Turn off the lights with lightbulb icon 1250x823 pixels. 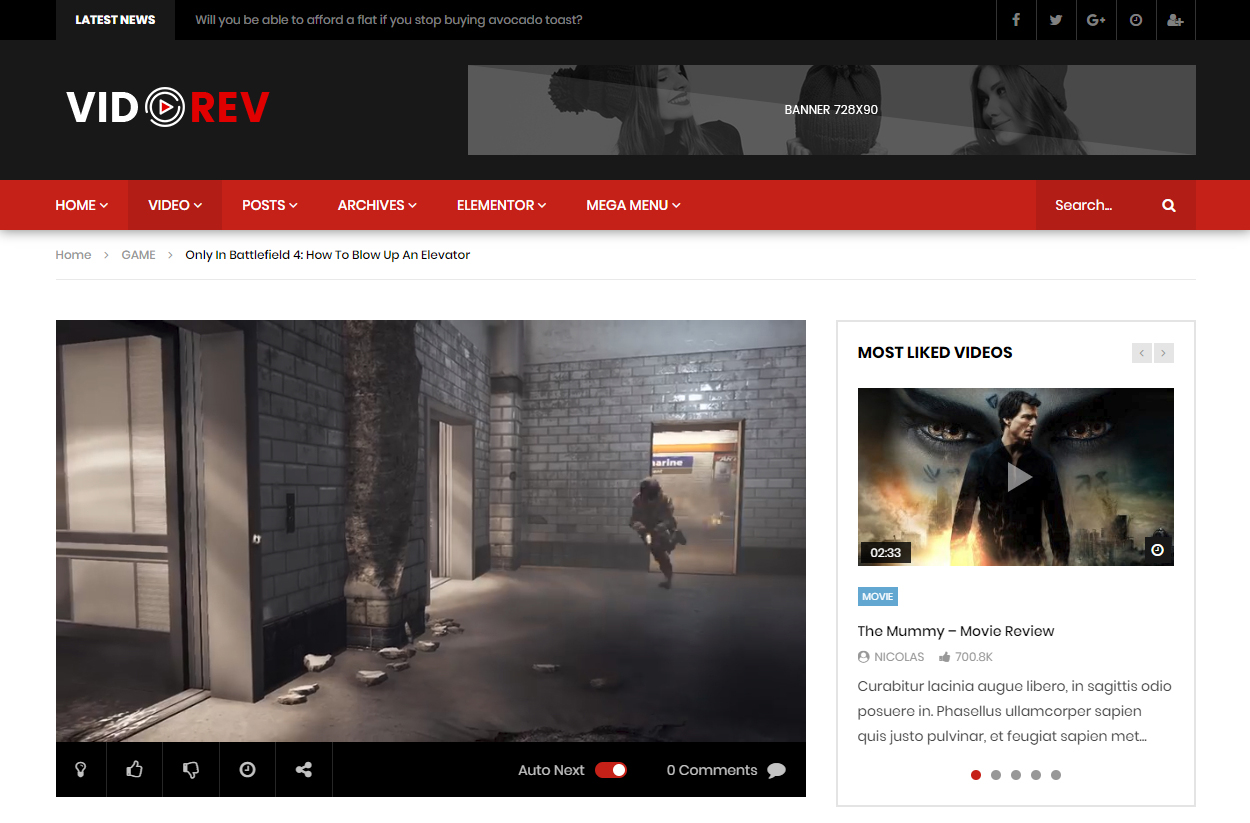click(81, 769)
